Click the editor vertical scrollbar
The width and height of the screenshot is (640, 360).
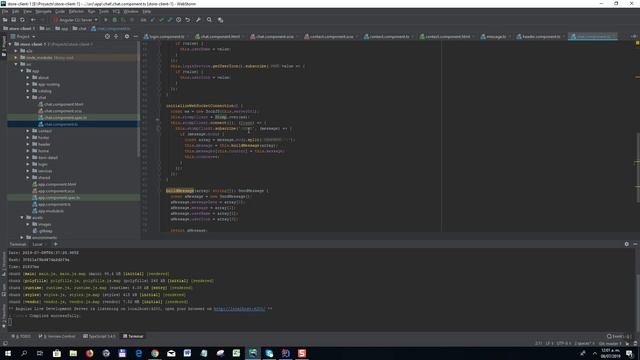(x=638, y=167)
